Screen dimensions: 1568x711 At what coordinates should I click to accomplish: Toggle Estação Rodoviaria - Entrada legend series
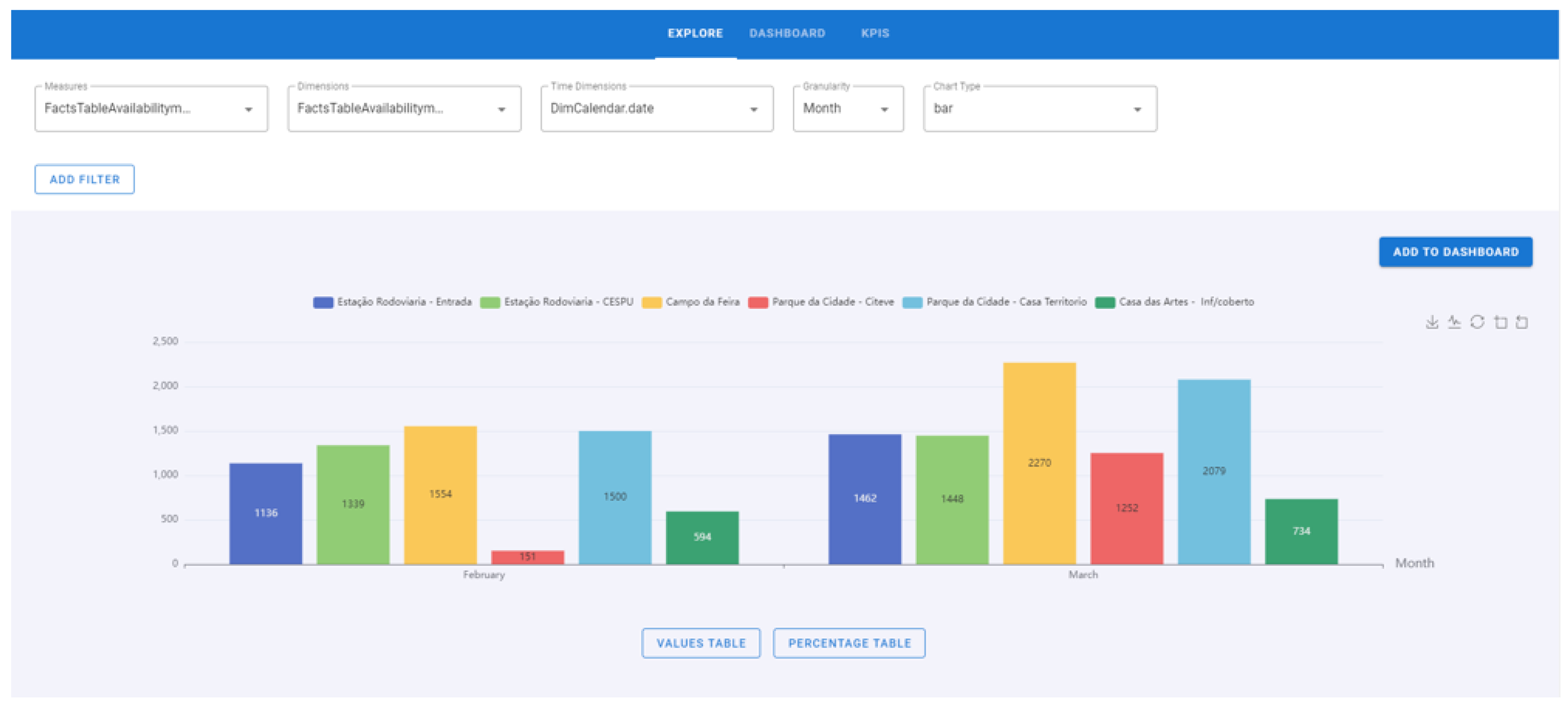coord(392,302)
